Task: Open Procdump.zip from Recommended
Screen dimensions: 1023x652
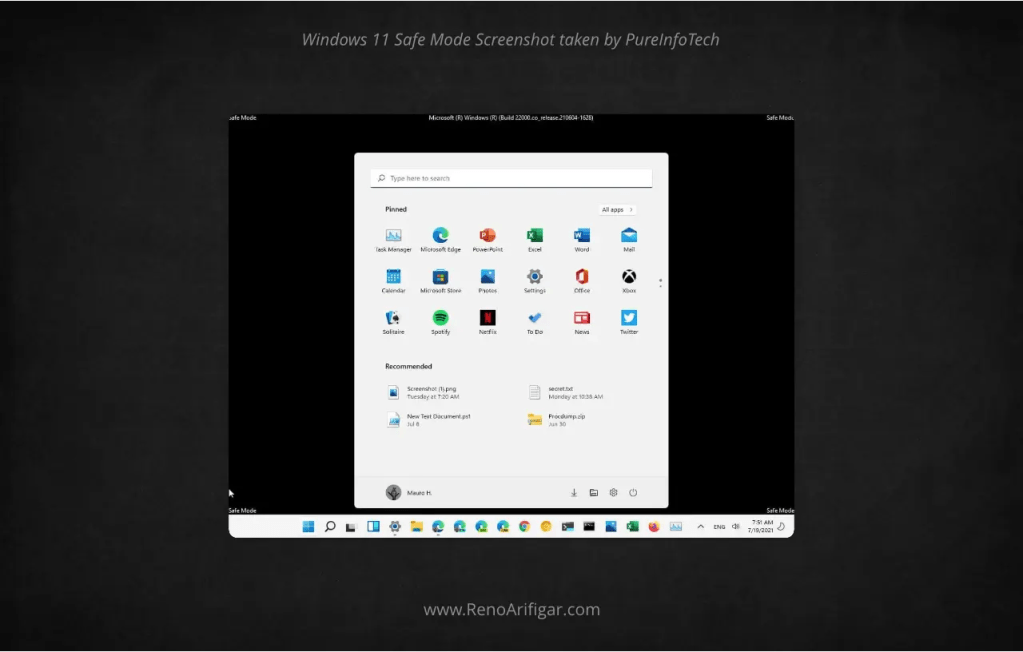Action: pos(565,418)
